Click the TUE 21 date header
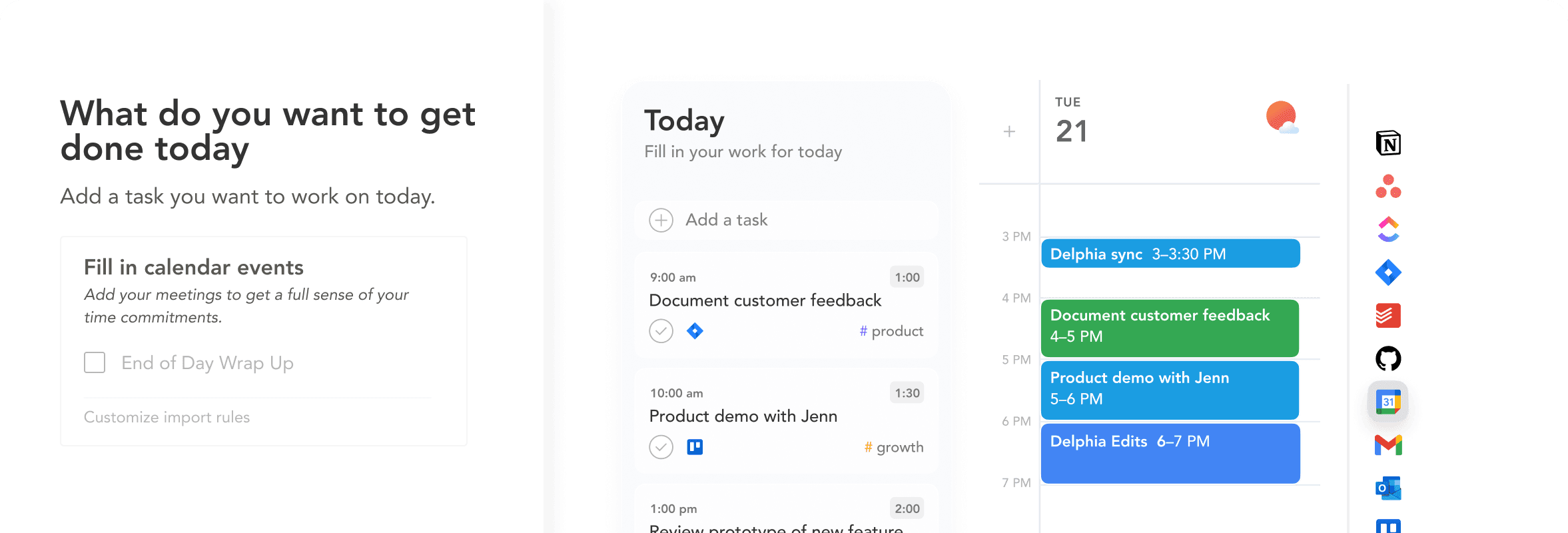The width and height of the screenshot is (1568, 533). tap(1071, 121)
